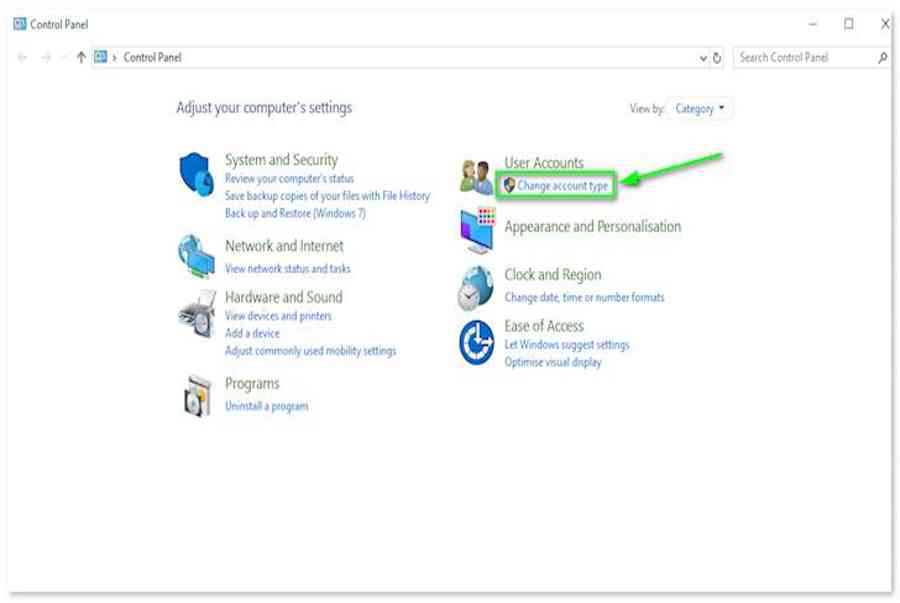Open Hardware and Sound heading
900x603 pixels.
tap(284, 297)
